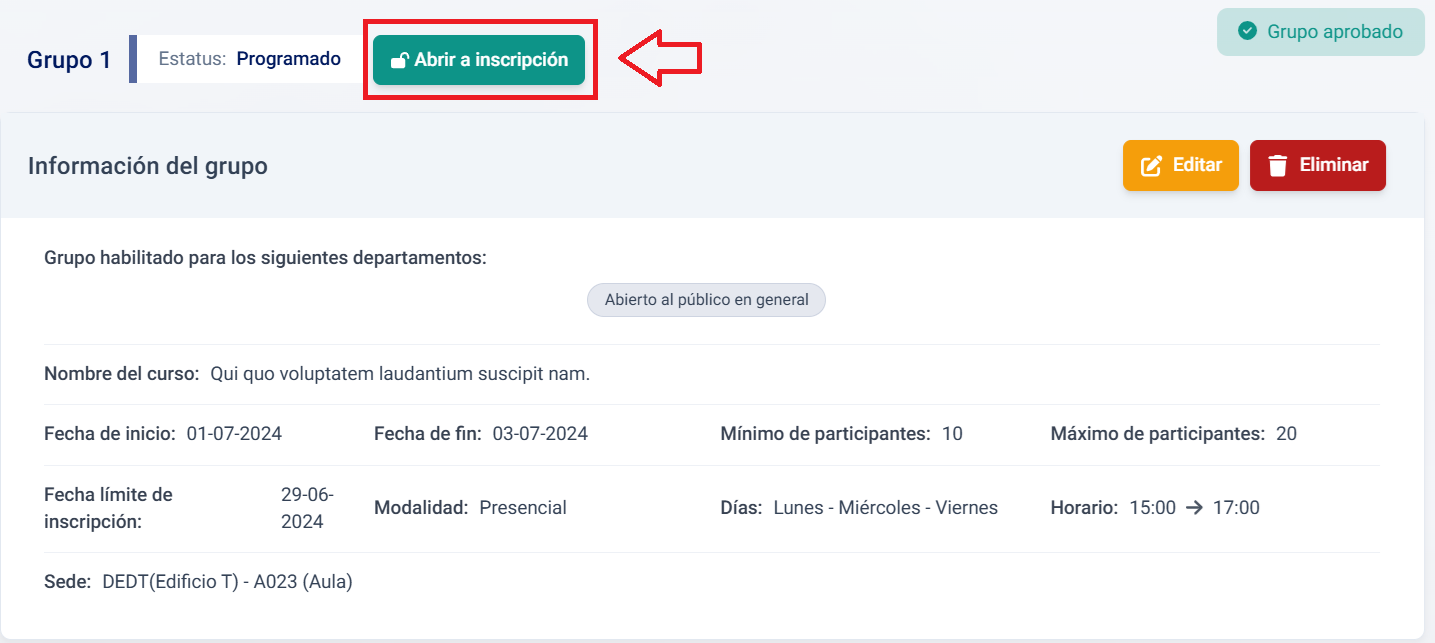Click the course name Qui quo voluptatem text
1435x643 pixels.
[400, 374]
